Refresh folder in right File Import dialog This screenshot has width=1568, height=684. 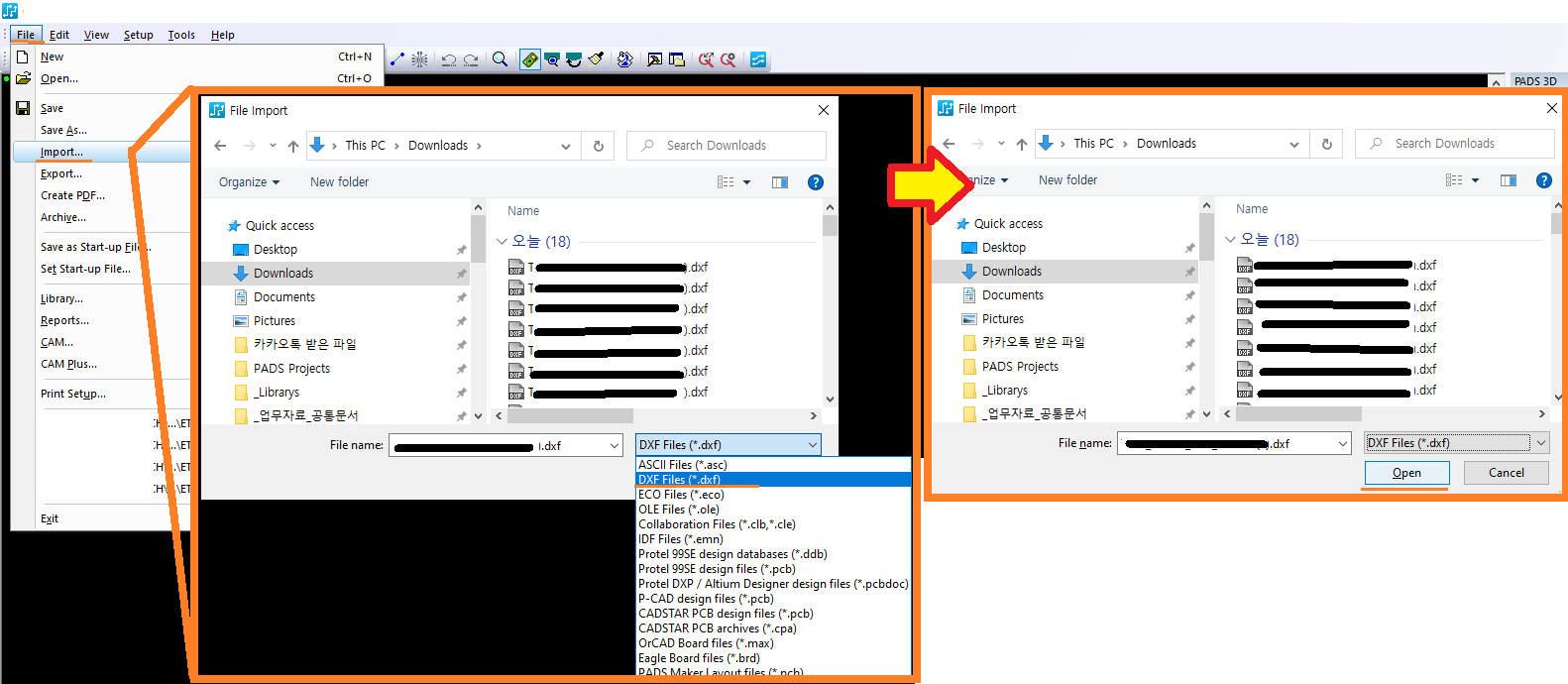tap(1327, 144)
